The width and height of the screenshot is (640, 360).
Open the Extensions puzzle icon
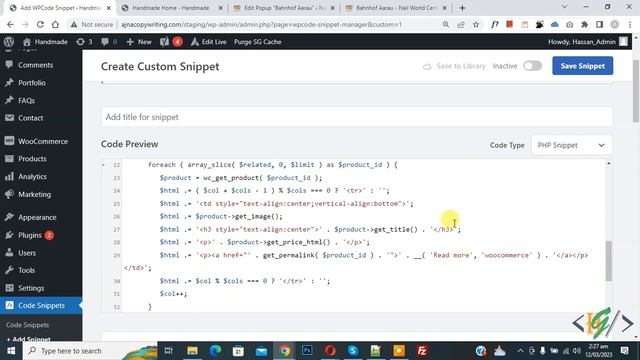pos(584,24)
